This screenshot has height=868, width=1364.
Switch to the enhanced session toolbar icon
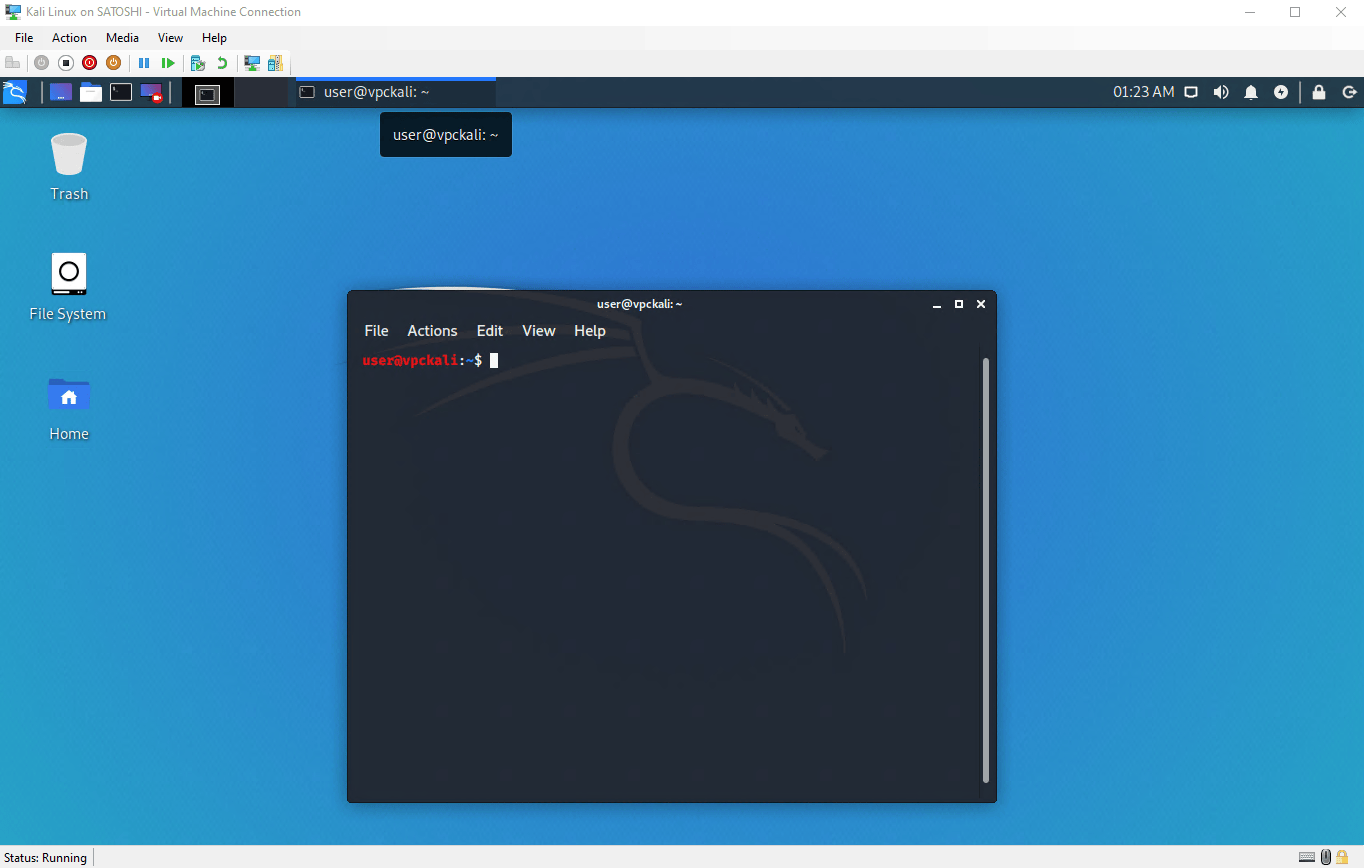[251, 62]
